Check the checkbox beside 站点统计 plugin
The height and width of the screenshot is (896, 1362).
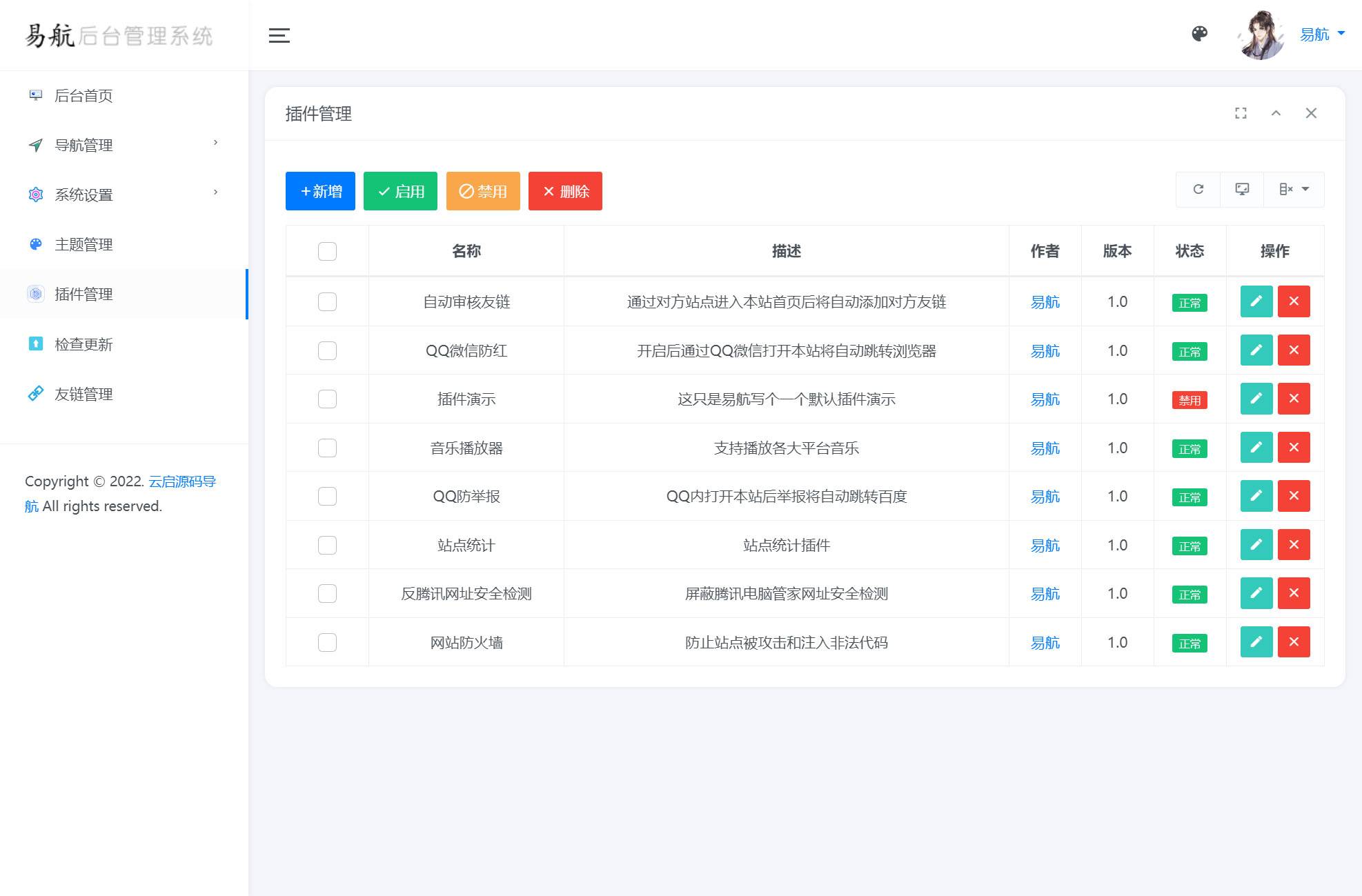coord(326,545)
